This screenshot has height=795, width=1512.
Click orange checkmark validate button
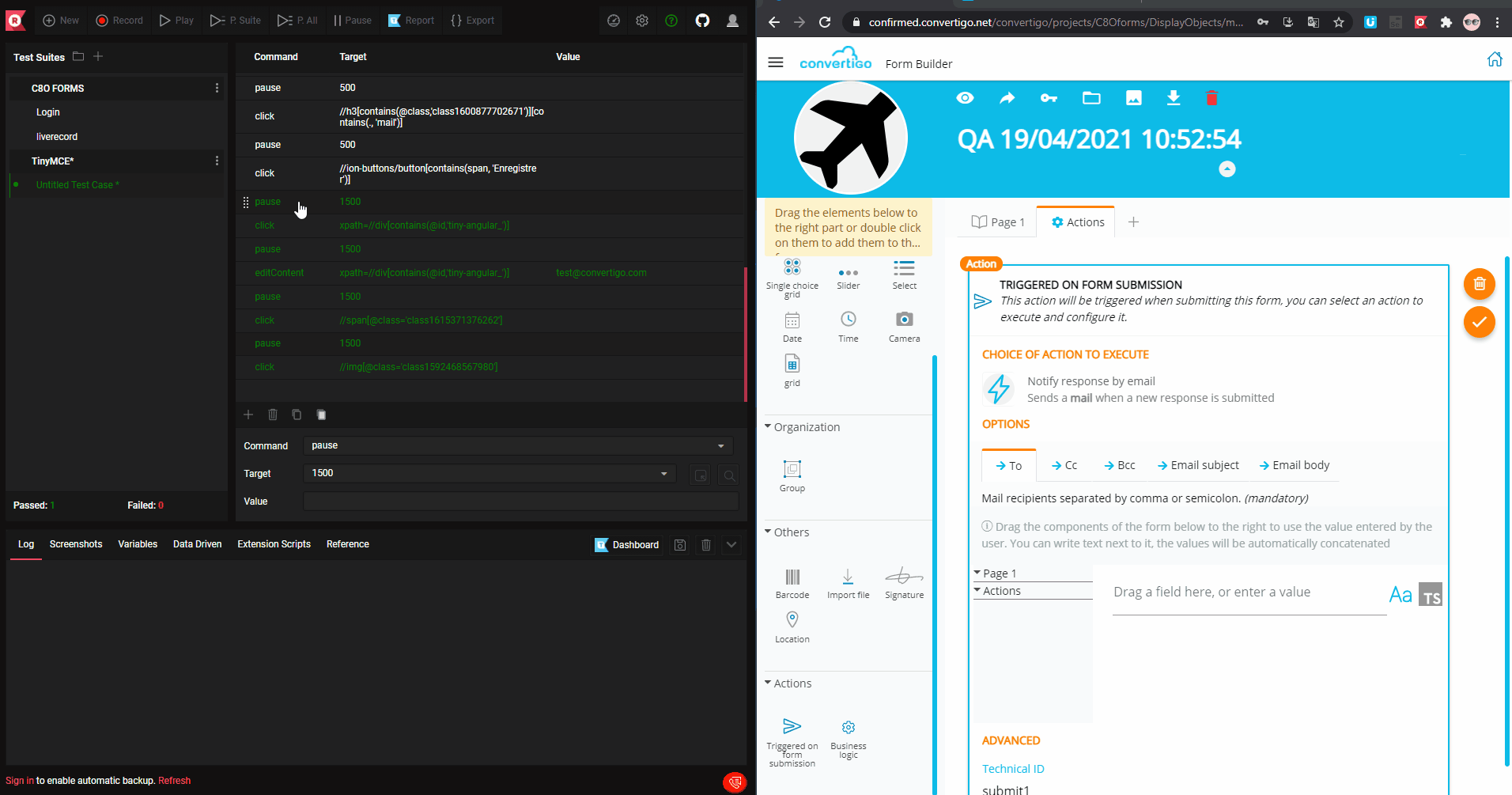(x=1479, y=322)
